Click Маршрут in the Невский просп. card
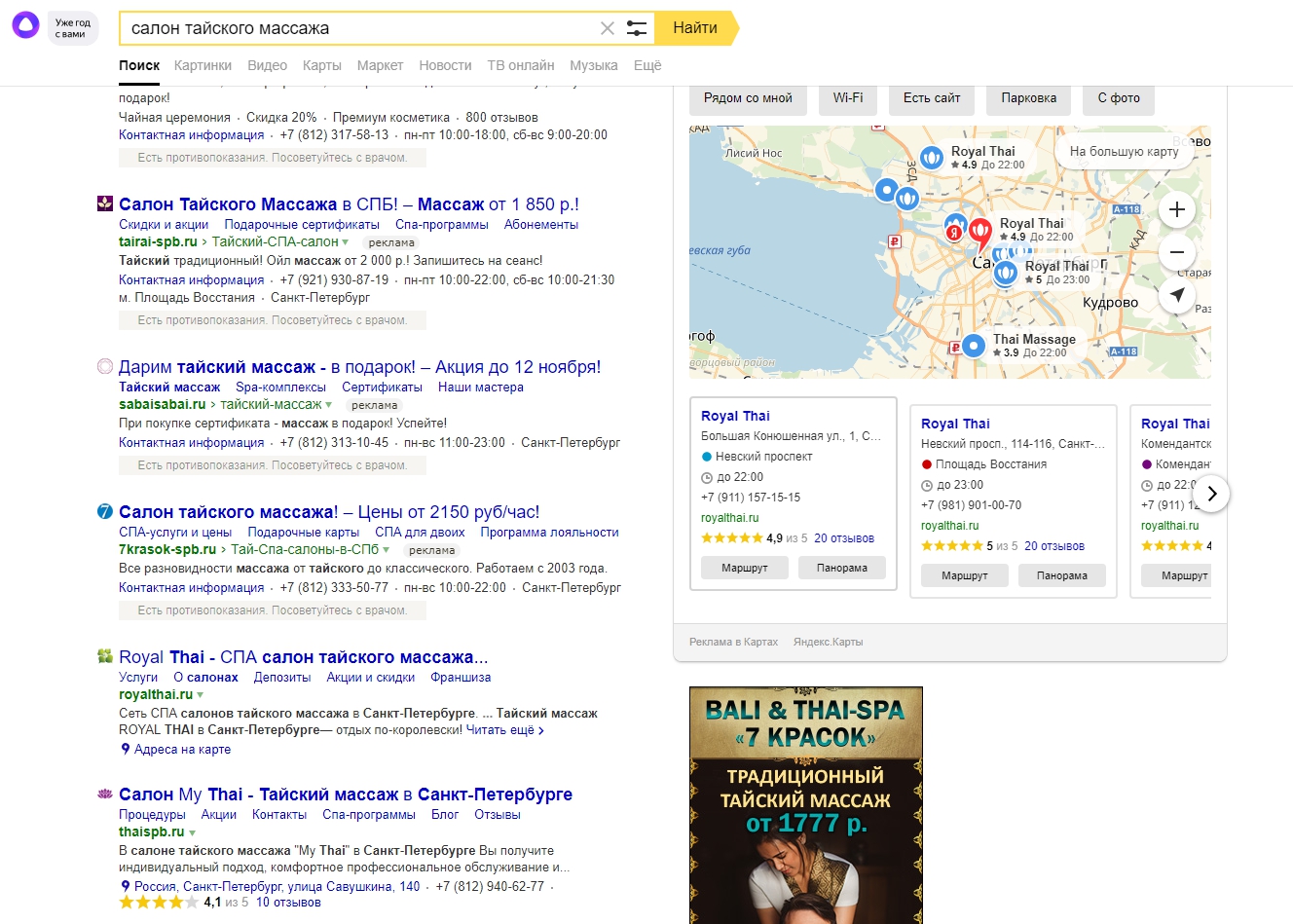This screenshot has width=1293, height=924. 965,575
